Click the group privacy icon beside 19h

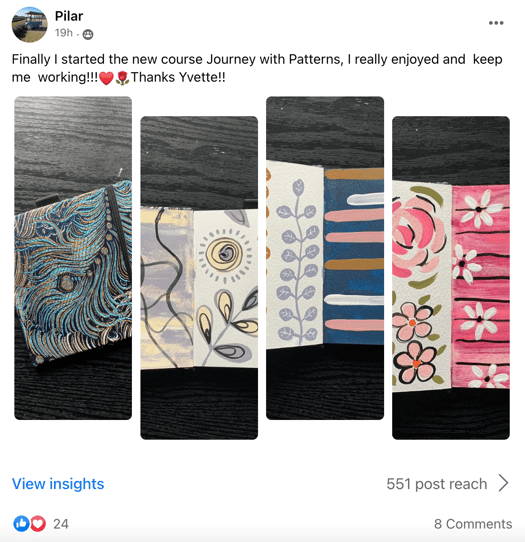[88, 34]
